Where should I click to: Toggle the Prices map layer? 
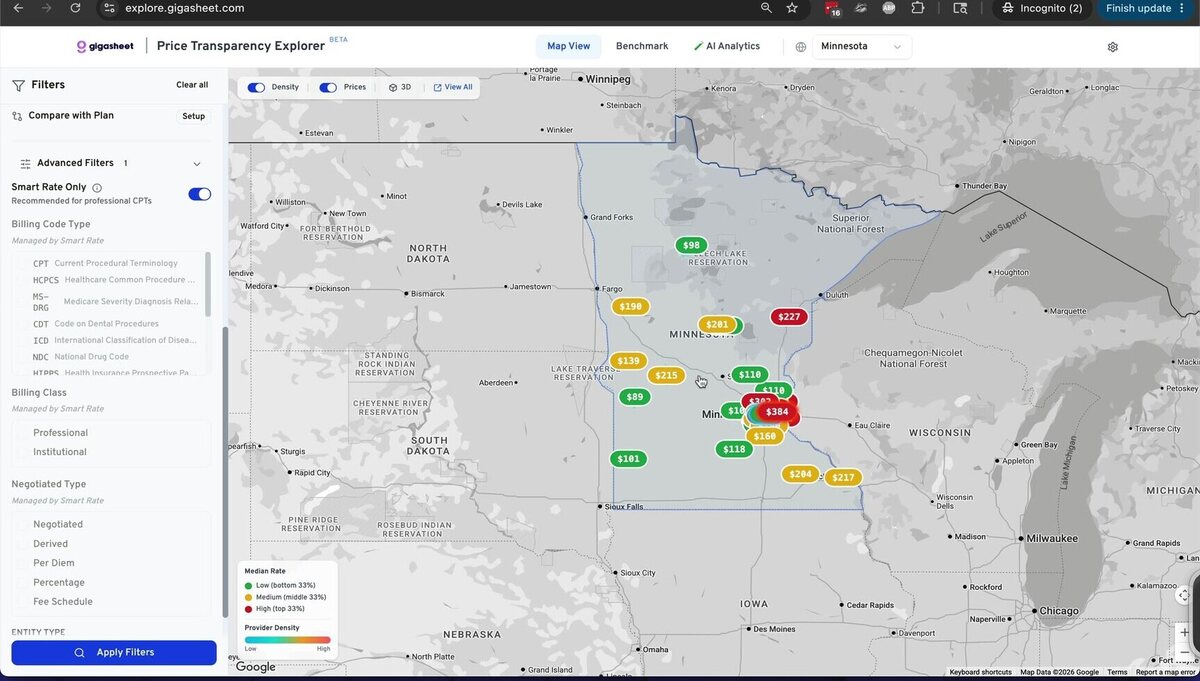click(328, 87)
